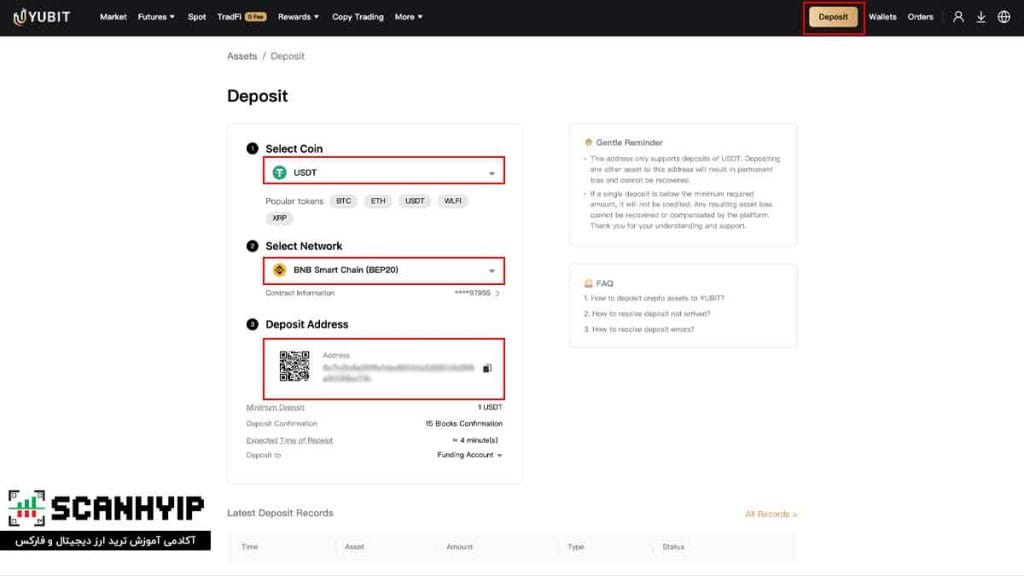
Task: Select the BTC popular token
Action: [344, 201]
